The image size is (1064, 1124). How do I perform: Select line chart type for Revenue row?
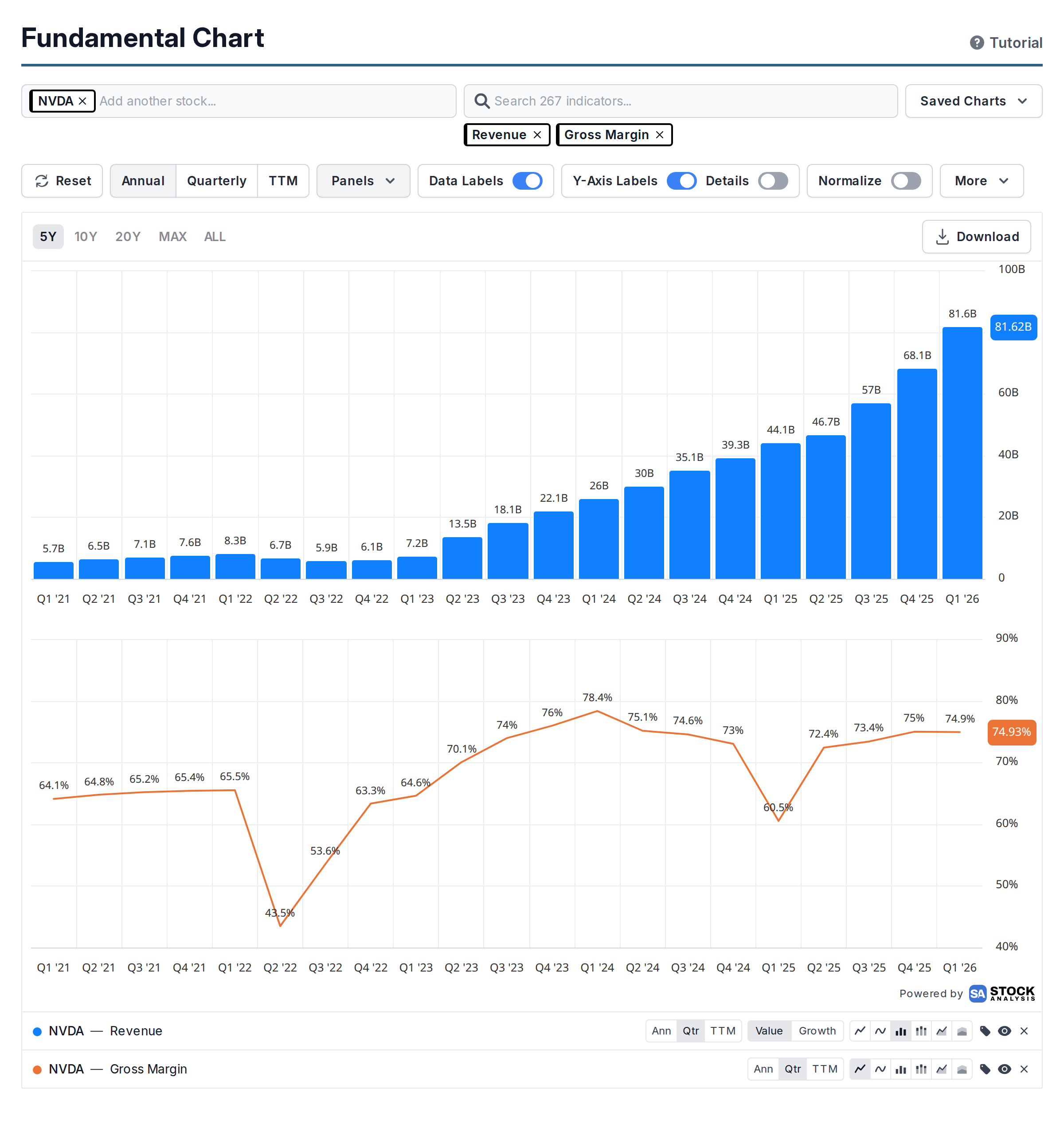[860, 1031]
